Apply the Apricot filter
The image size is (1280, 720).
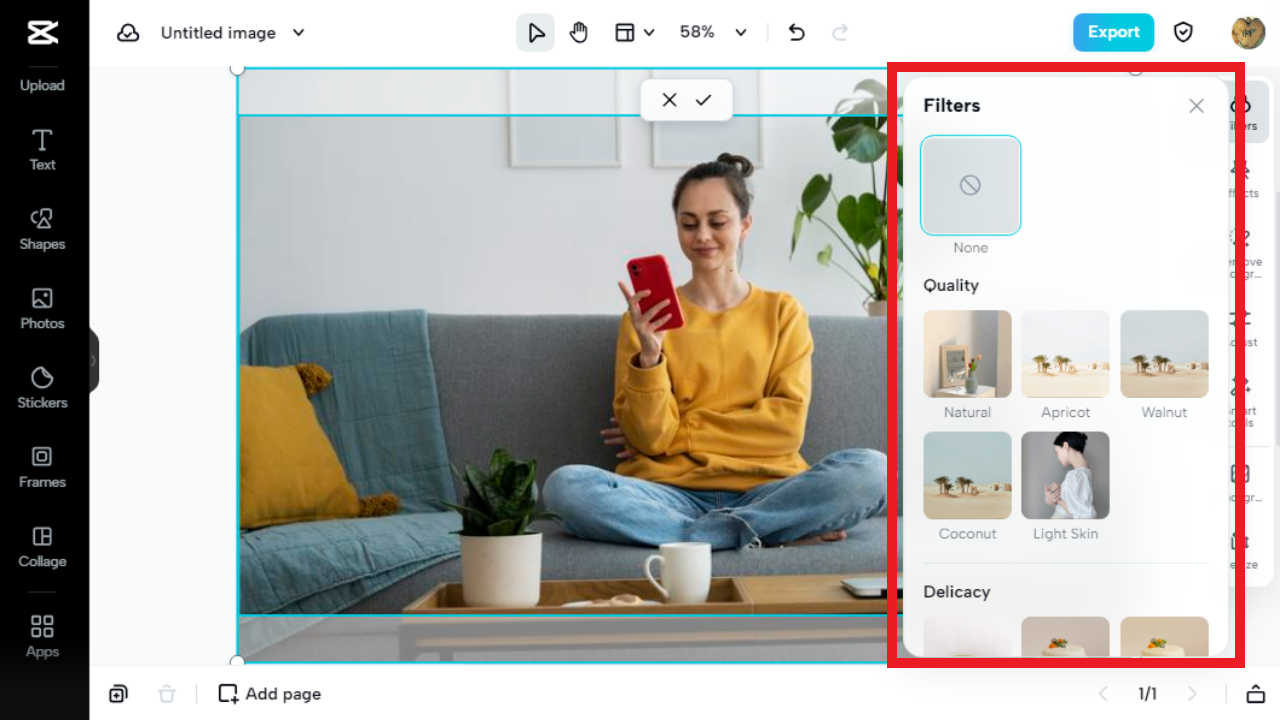(x=1065, y=354)
